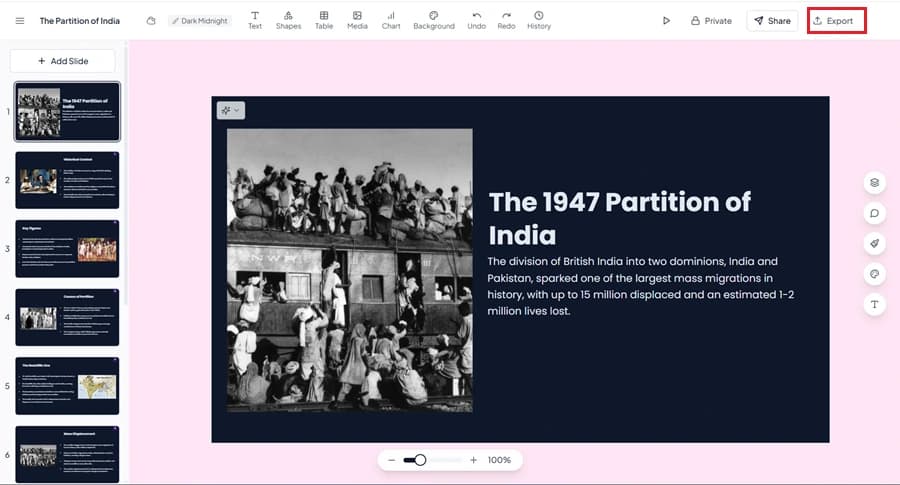The height and width of the screenshot is (485, 900).
Task: Click the Share button
Action: 772,21
